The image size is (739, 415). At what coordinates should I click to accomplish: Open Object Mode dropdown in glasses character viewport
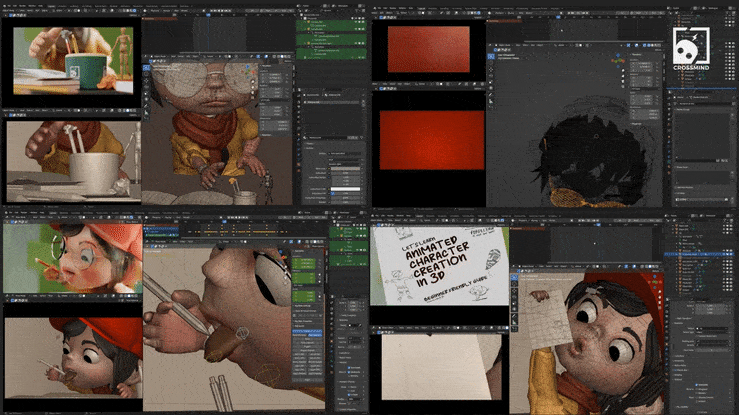pyautogui.click(x=161, y=56)
